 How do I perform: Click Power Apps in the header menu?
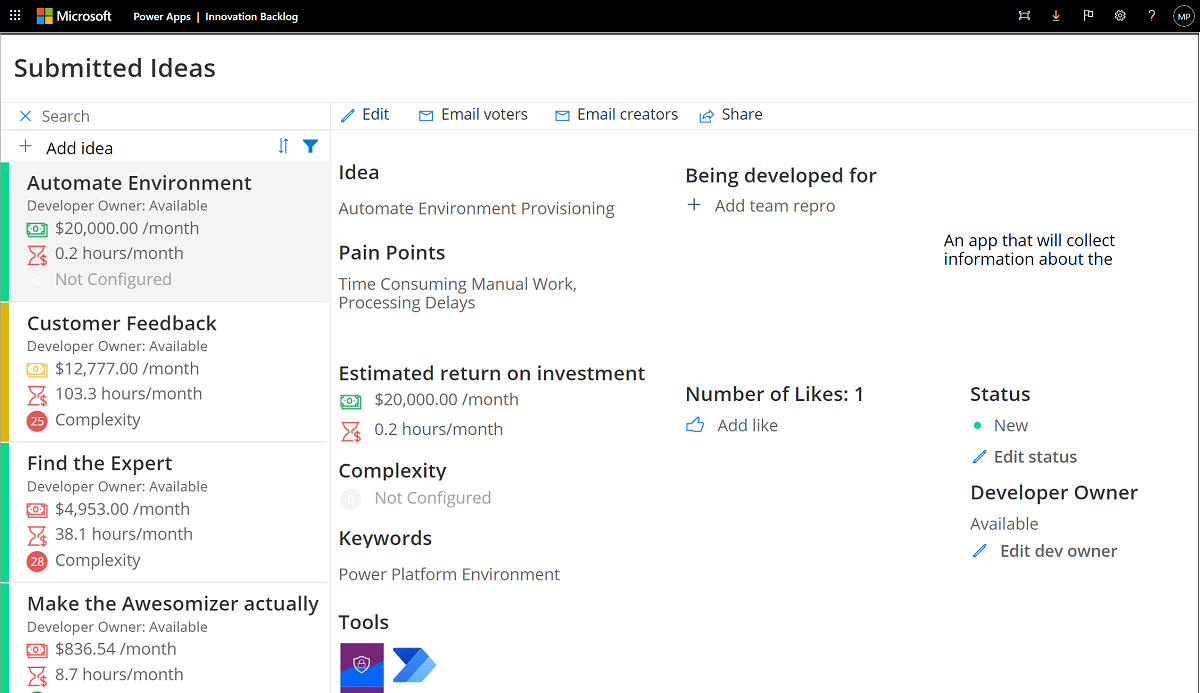click(x=161, y=16)
